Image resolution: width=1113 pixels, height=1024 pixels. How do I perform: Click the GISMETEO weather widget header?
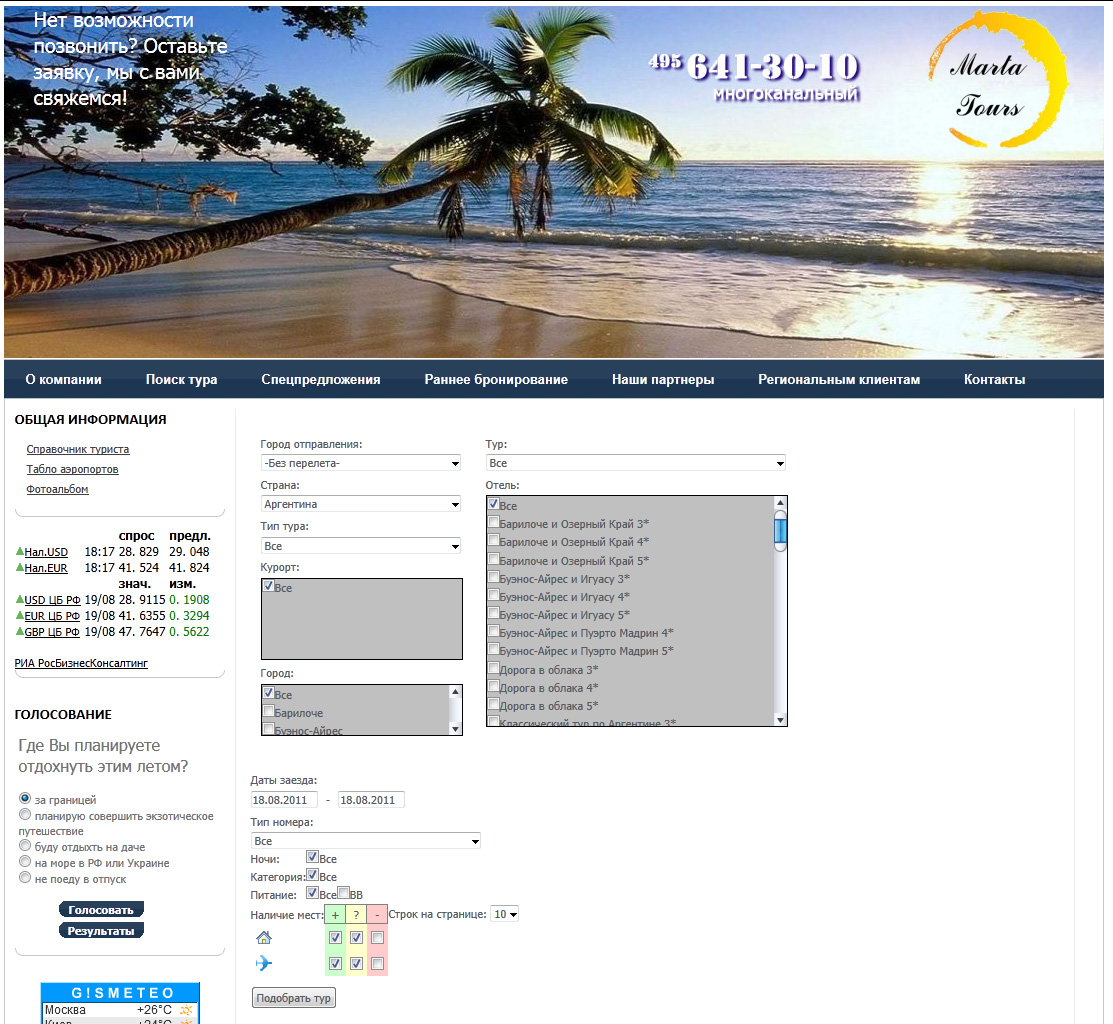120,993
